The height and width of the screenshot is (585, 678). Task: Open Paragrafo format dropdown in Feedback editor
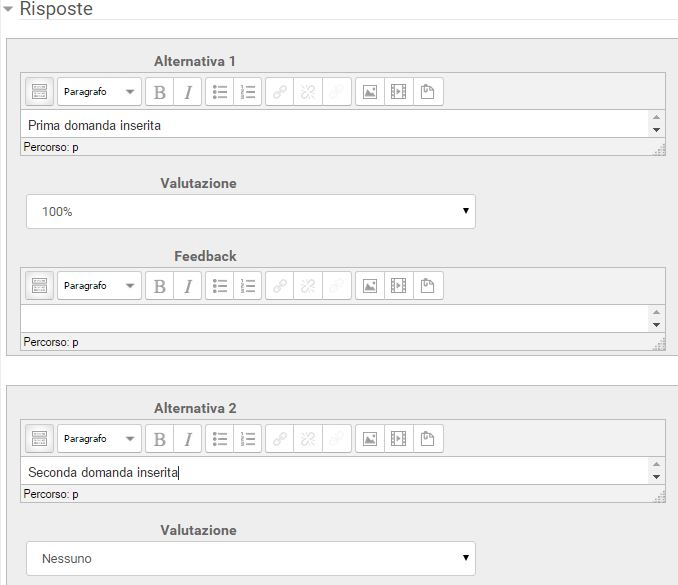pyautogui.click(x=99, y=286)
